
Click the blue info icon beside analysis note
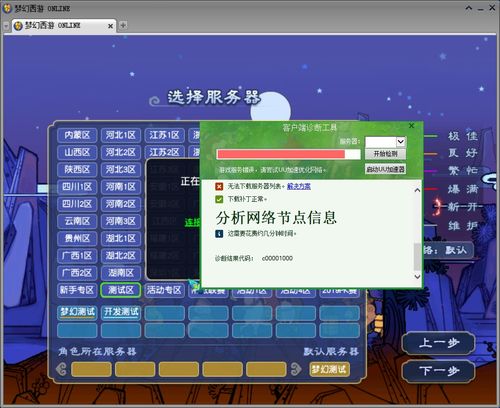coord(219,234)
